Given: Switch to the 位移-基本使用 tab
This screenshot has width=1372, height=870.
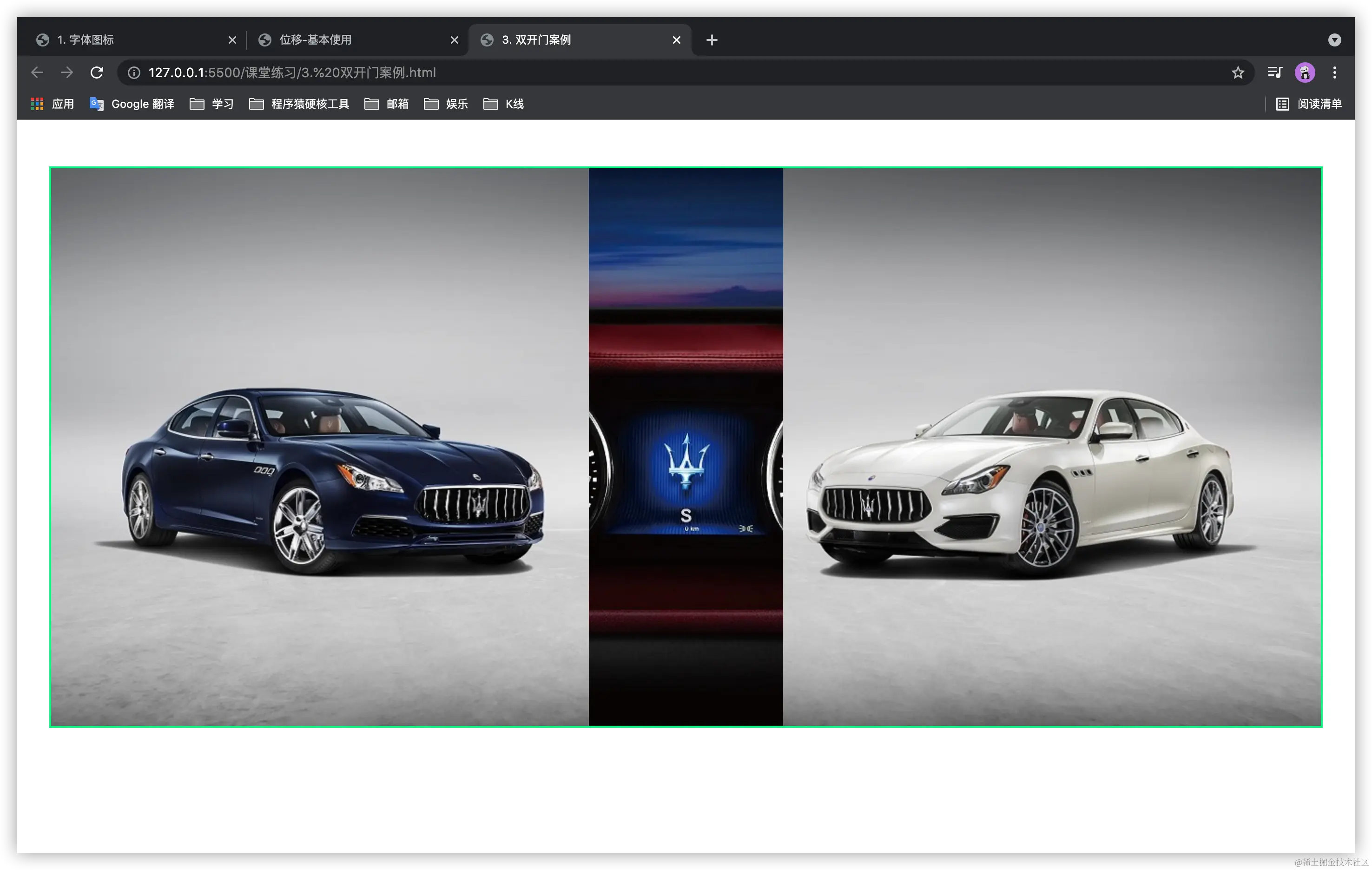Looking at the screenshot, I should (353, 40).
